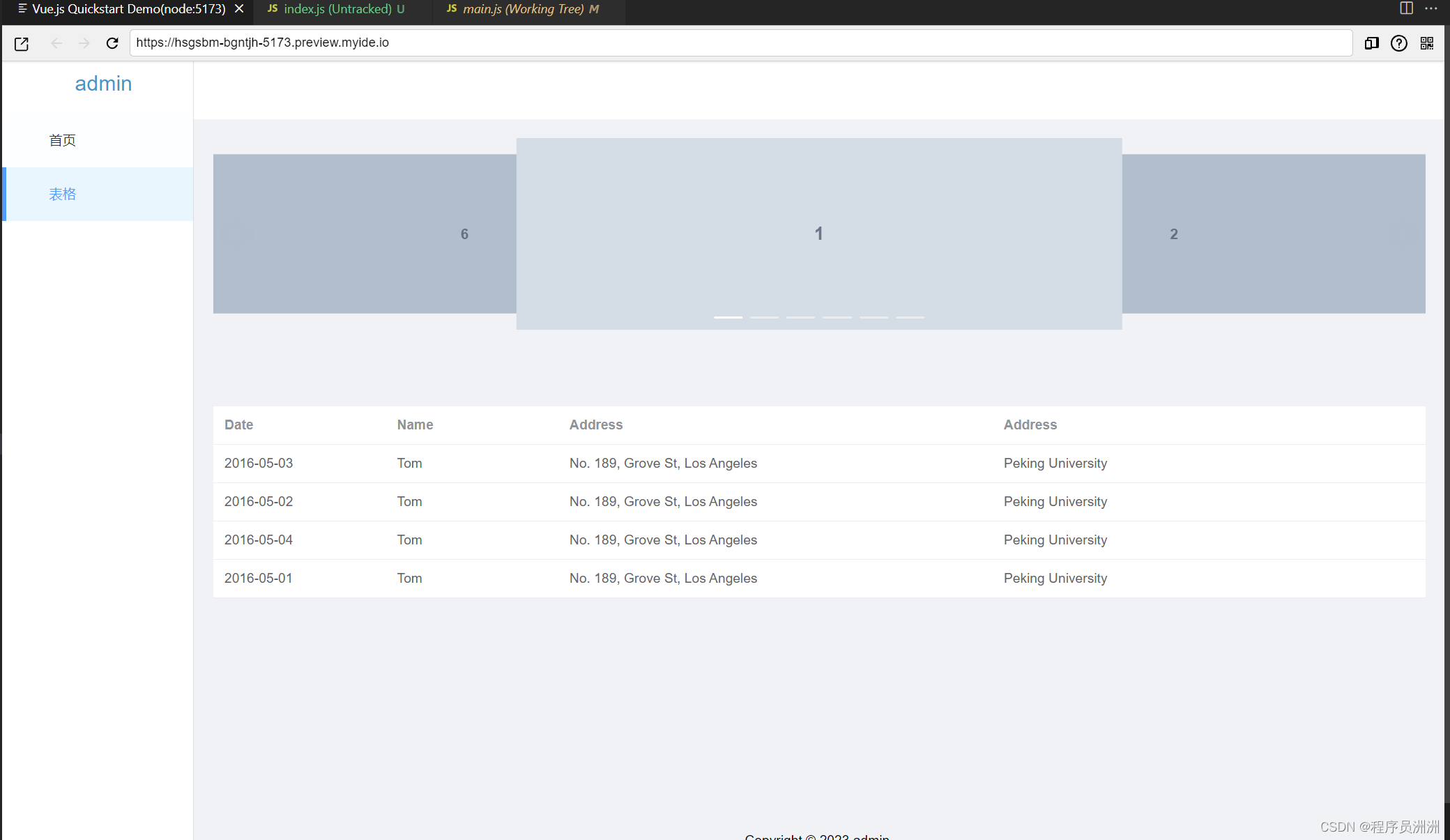This screenshot has width=1450, height=840.
Task: Open the editor more actions ellipsis
Action: (x=1431, y=8)
